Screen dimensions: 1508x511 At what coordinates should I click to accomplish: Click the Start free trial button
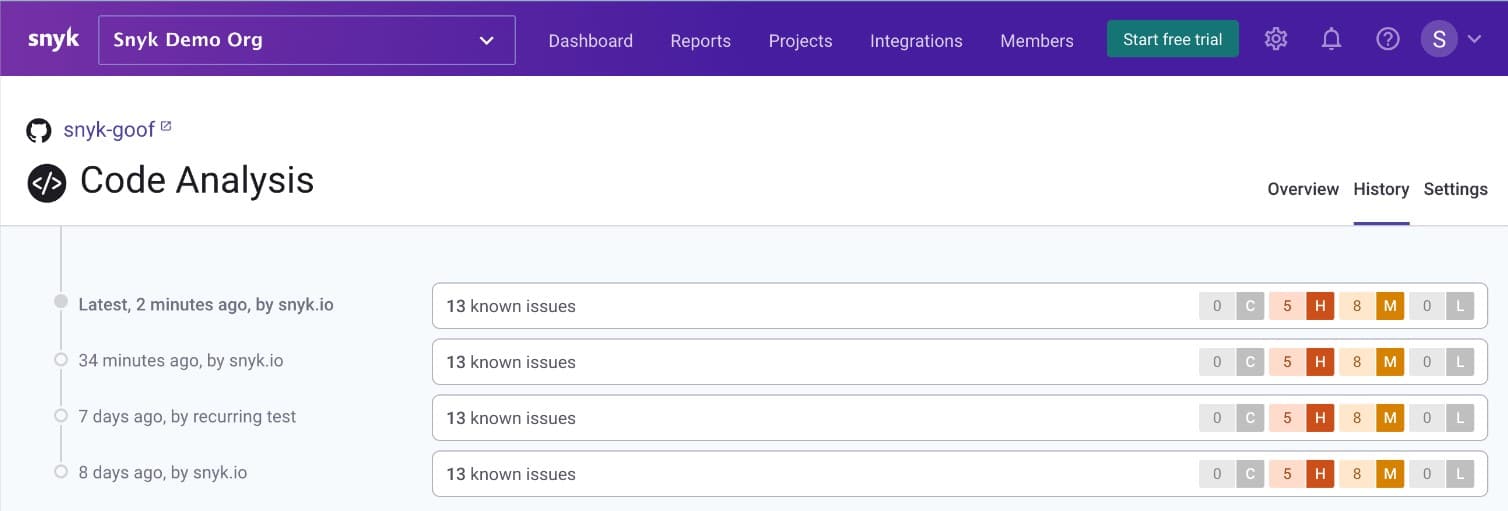[x=1173, y=39]
